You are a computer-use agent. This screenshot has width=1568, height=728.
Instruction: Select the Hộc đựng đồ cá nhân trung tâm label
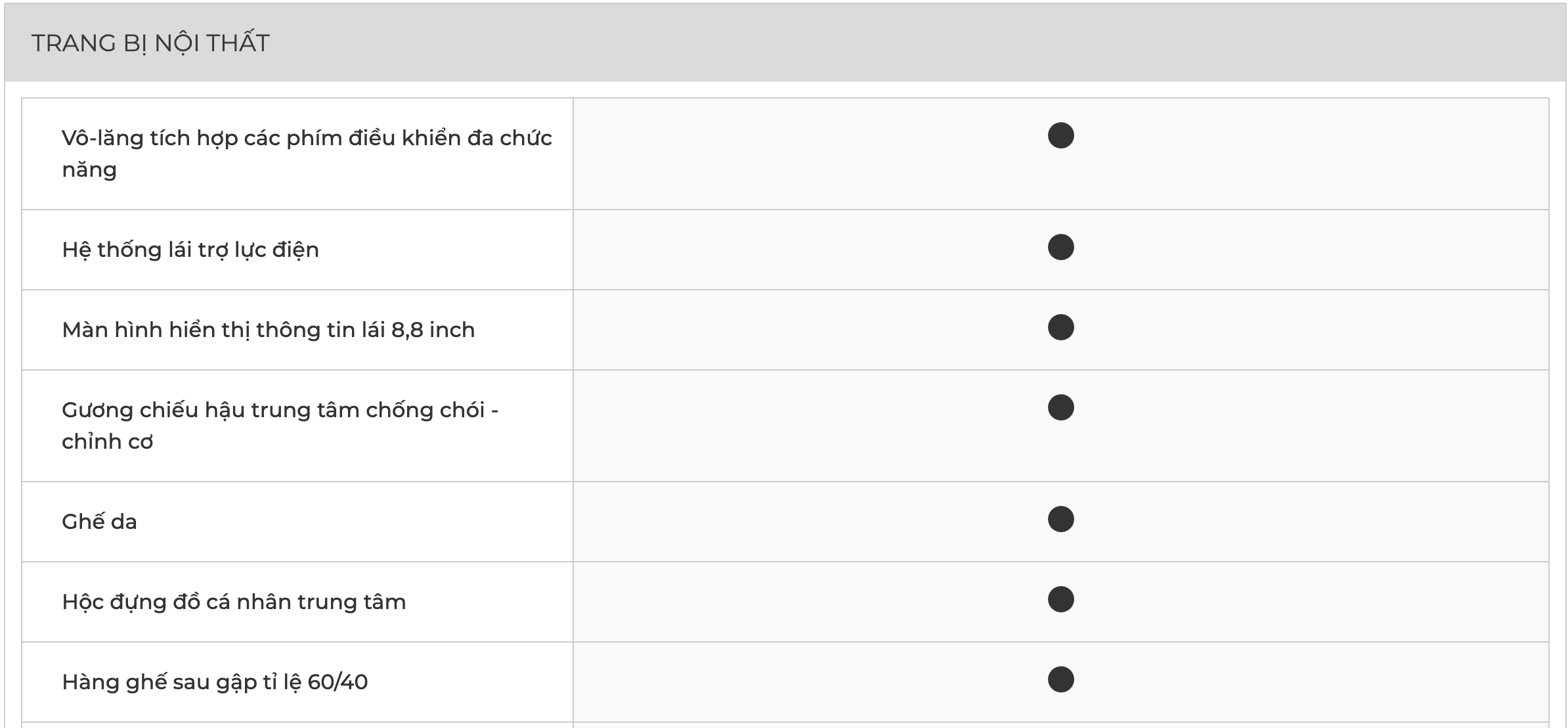click(234, 603)
